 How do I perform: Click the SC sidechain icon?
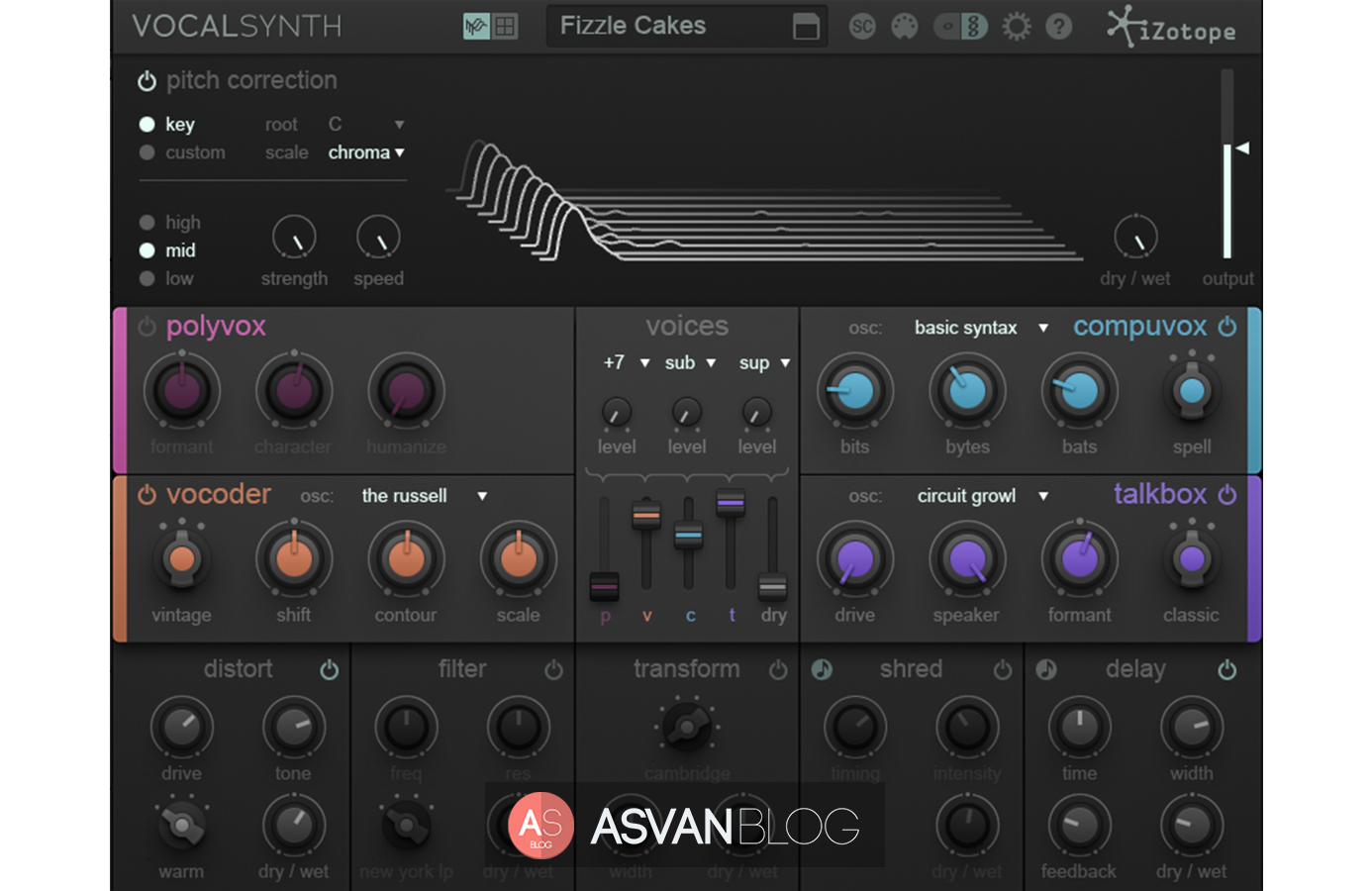point(862,27)
